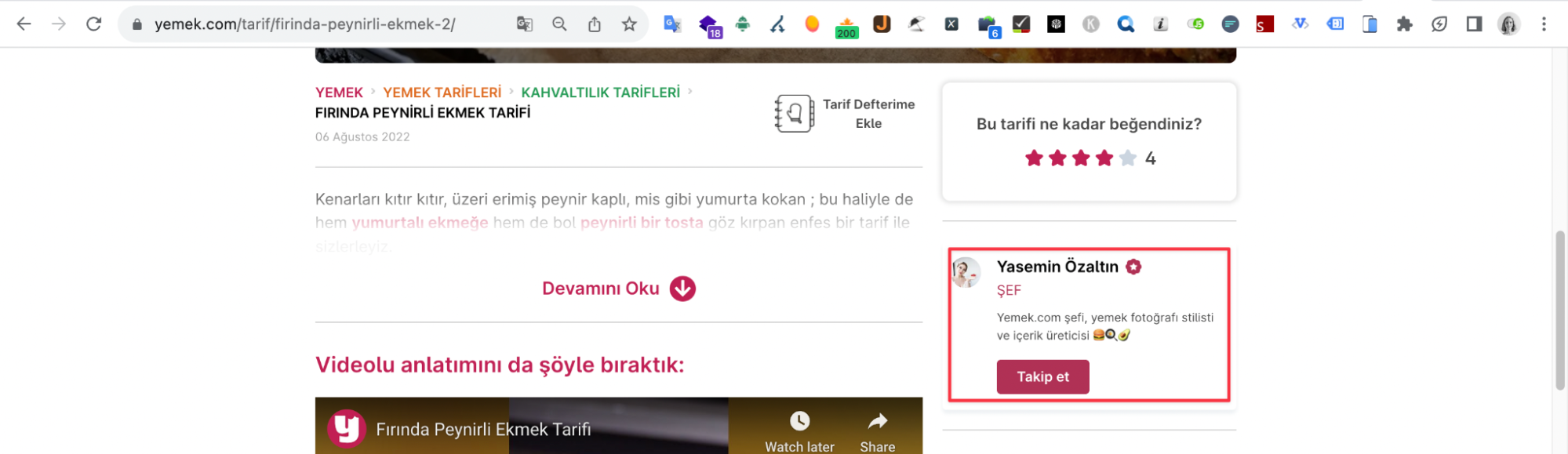Open the italic i info extension
This screenshot has width=1568, height=454.
pyautogui.click(x=1161, y=24)
